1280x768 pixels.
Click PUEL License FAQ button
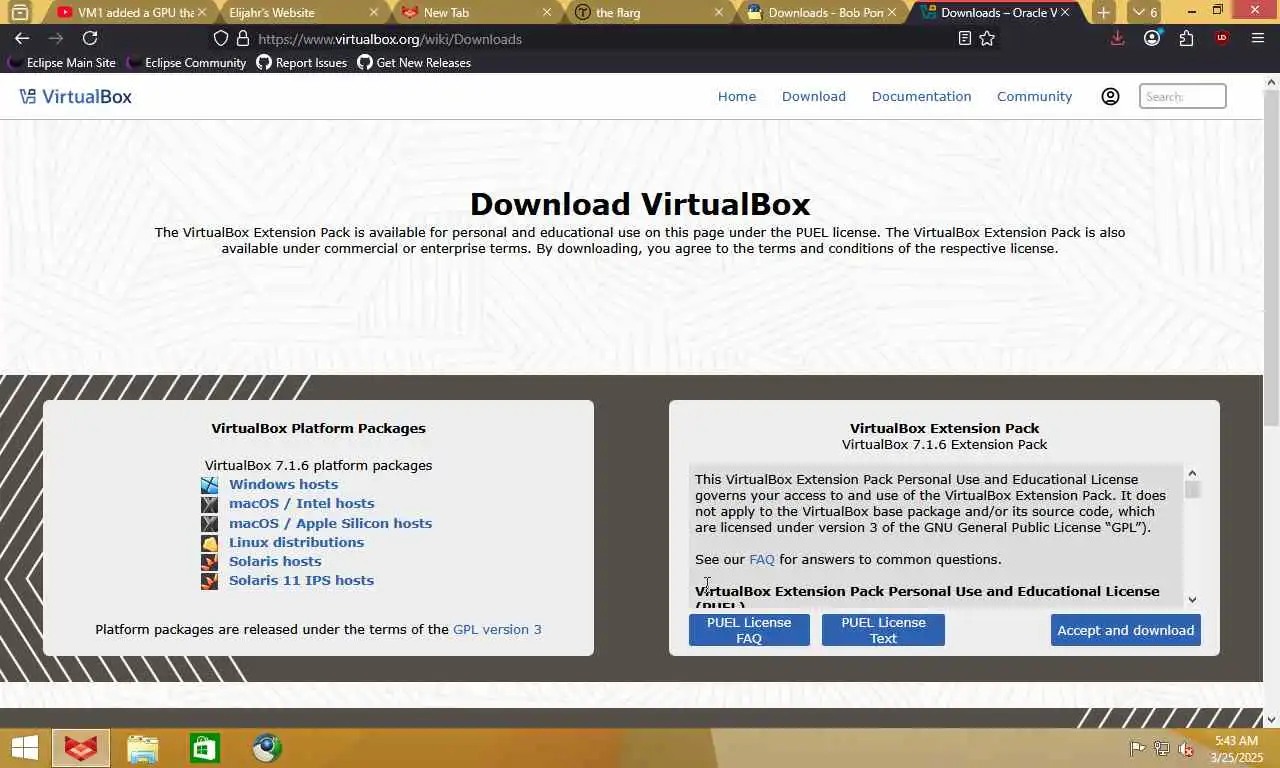pyautogui.click(x=749, y=630)
